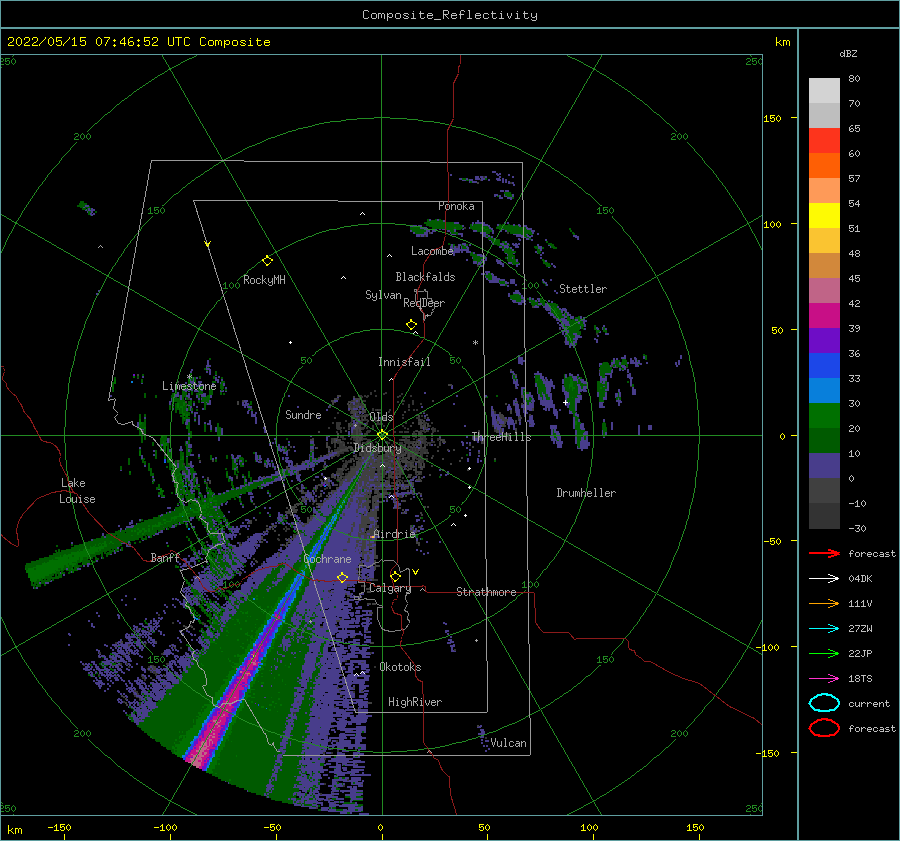Image resolution: width=900 pixels, height=841 pixels.
Task: Click the red forecast ellipse icon
Action: tap(824, 728)
